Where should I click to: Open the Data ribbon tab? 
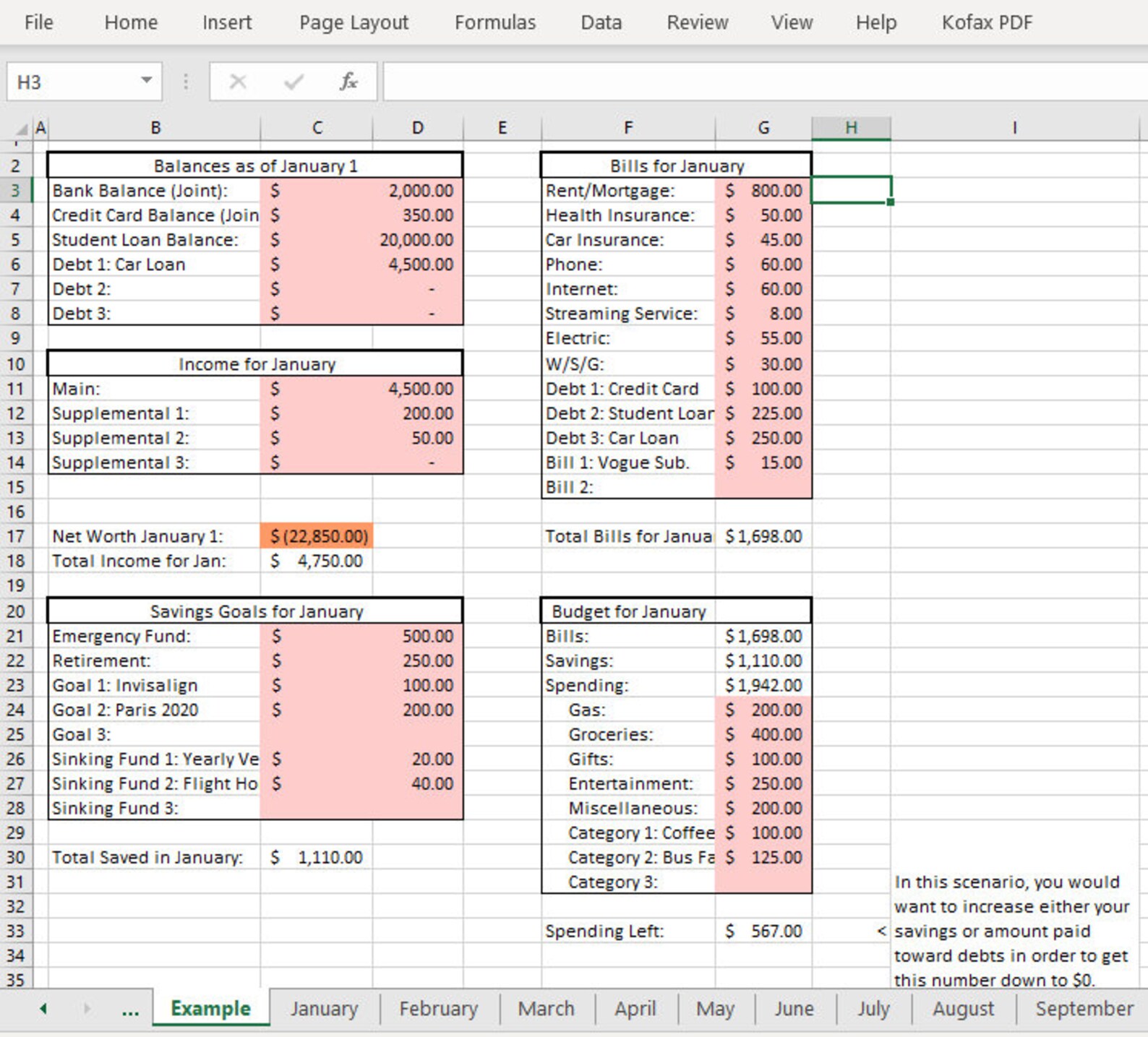[x=601, y=22]
